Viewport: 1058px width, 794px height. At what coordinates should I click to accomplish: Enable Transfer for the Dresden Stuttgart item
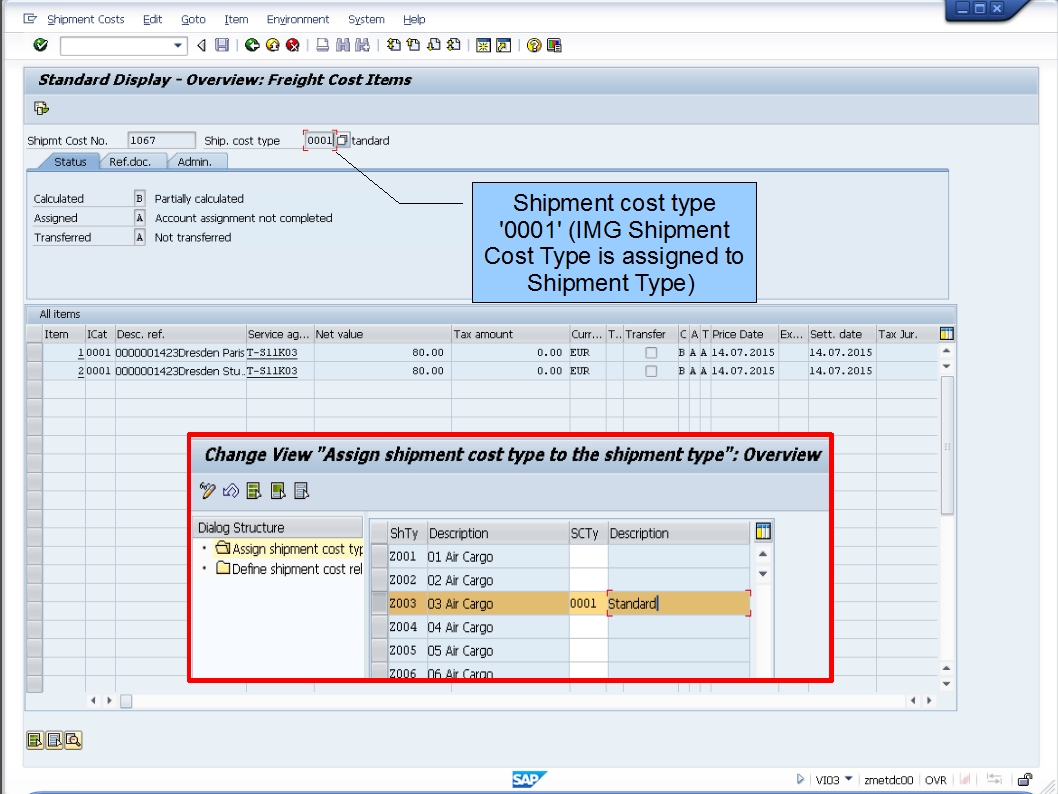(x=651, y=371)
